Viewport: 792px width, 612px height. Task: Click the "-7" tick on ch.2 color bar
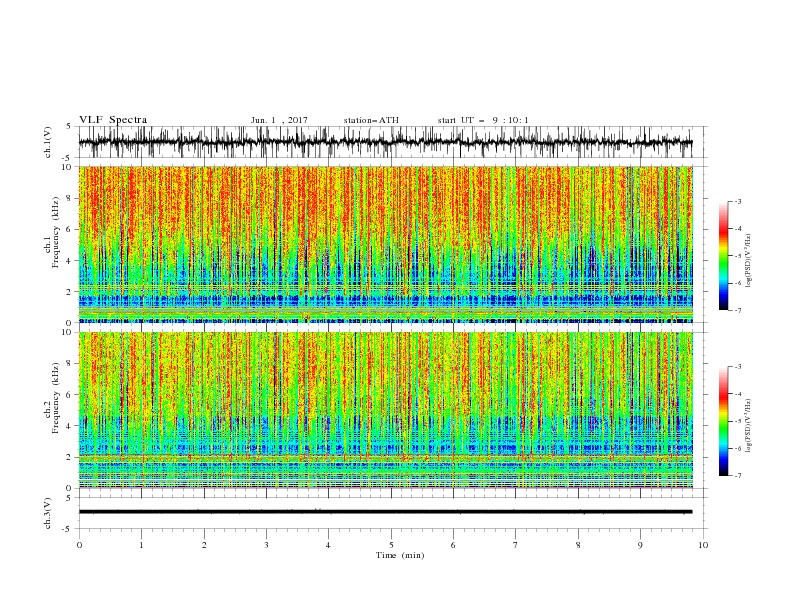[x=737, y=476]
